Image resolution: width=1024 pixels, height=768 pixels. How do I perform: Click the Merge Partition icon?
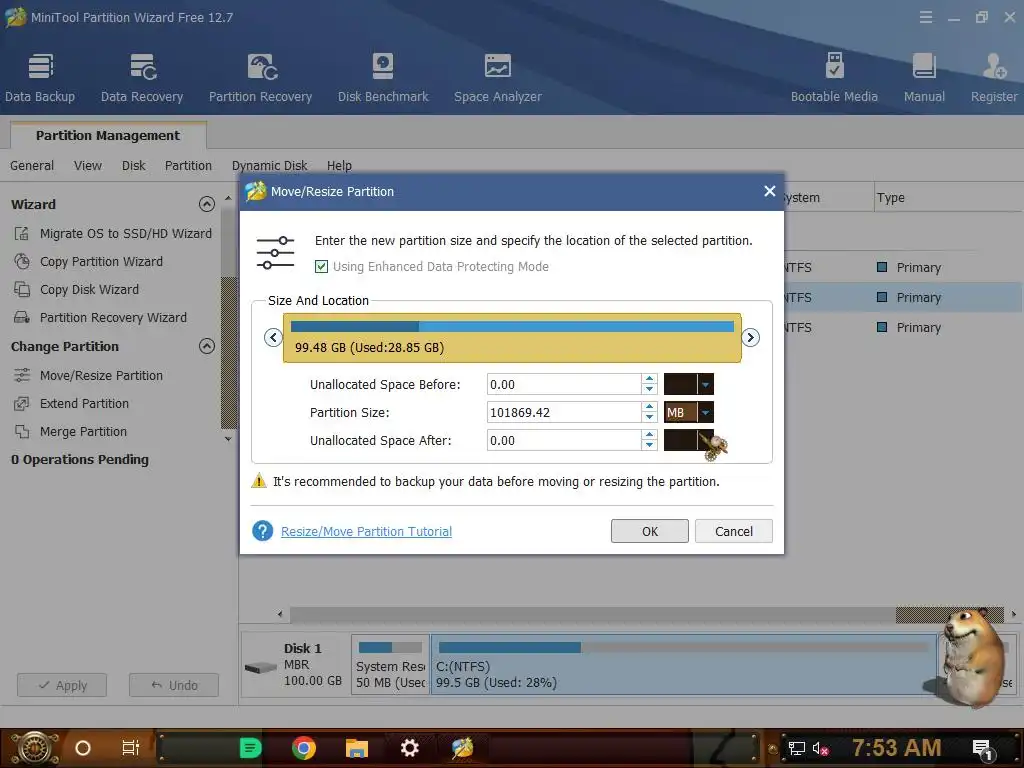(22, 432)
